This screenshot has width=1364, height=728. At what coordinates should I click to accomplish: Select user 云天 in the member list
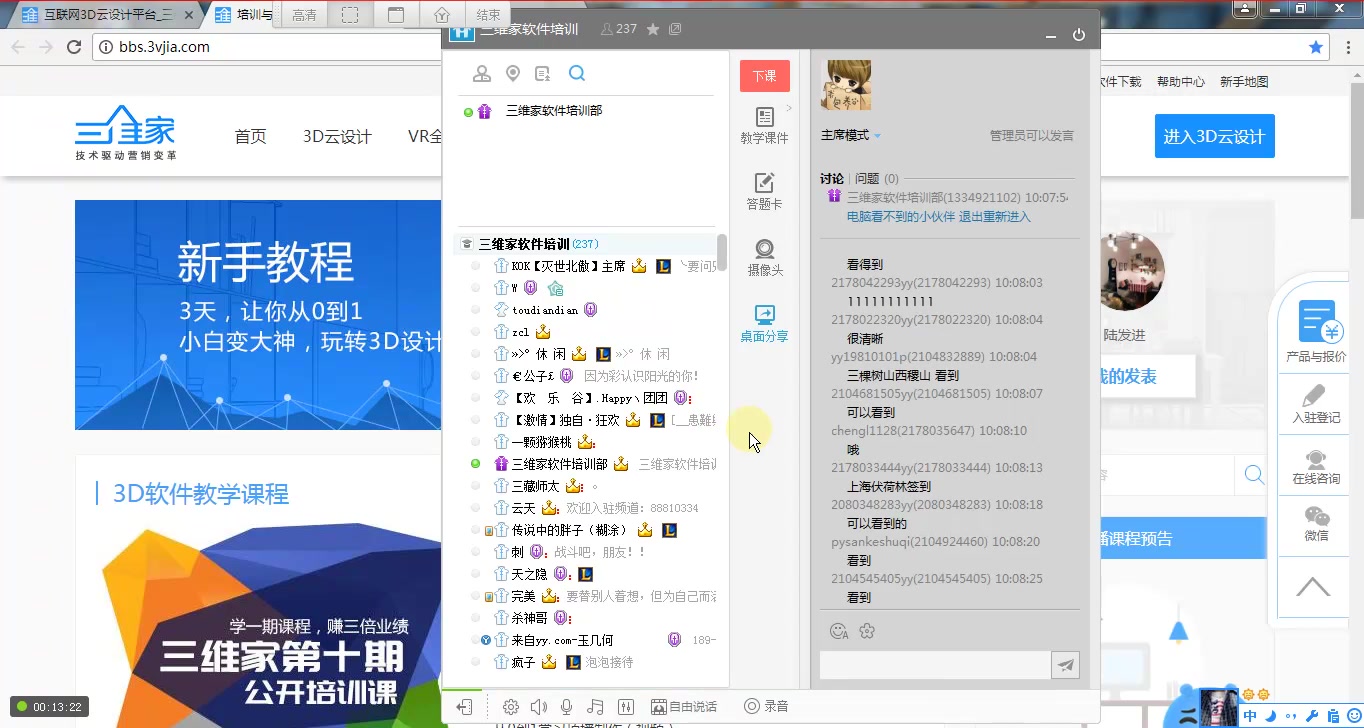point(524,508)
